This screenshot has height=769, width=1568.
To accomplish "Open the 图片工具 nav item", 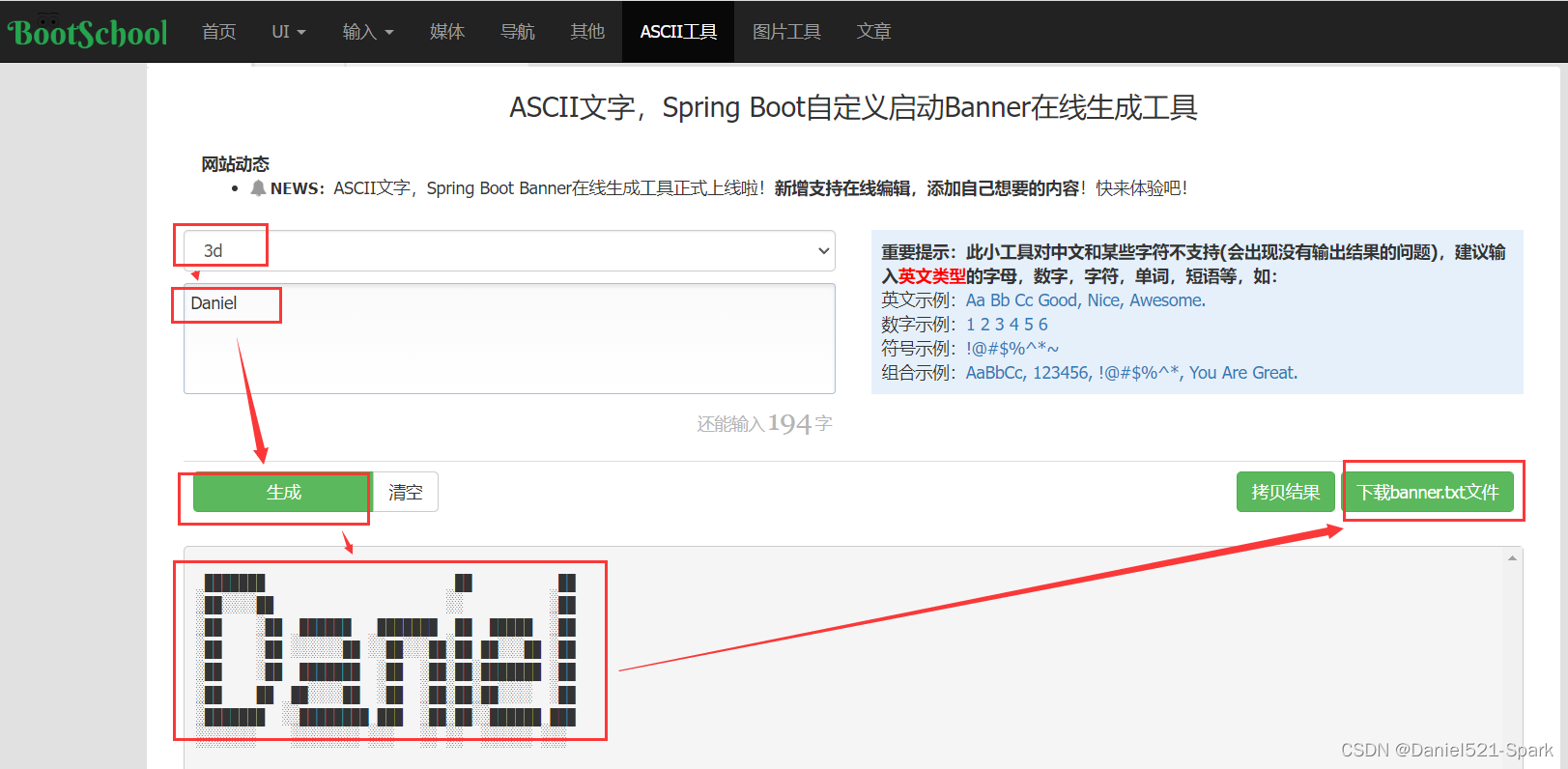I will click(786, 32).
